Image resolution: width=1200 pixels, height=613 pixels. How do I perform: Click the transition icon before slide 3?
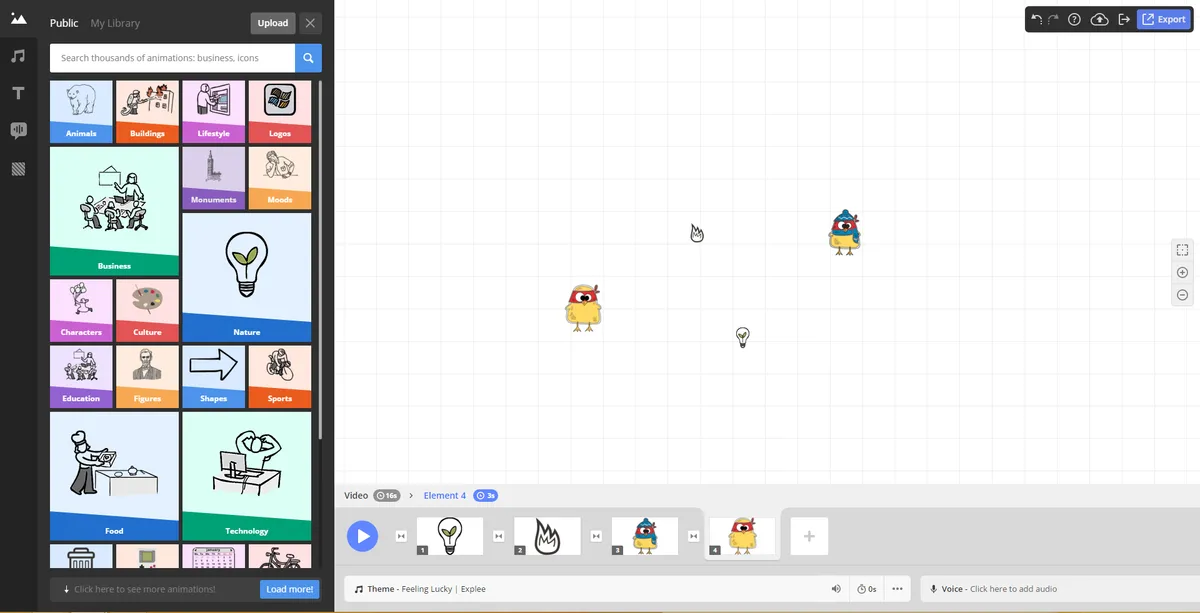point(596,536)
